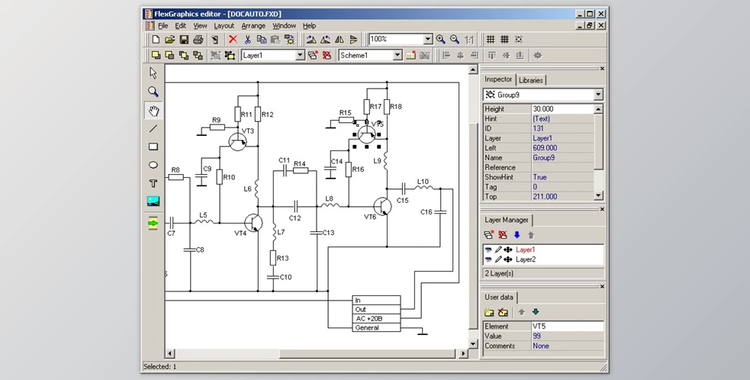Select the magnifier zoom tool in toolbox
750x380 pixels.
(x=153, y=91)
